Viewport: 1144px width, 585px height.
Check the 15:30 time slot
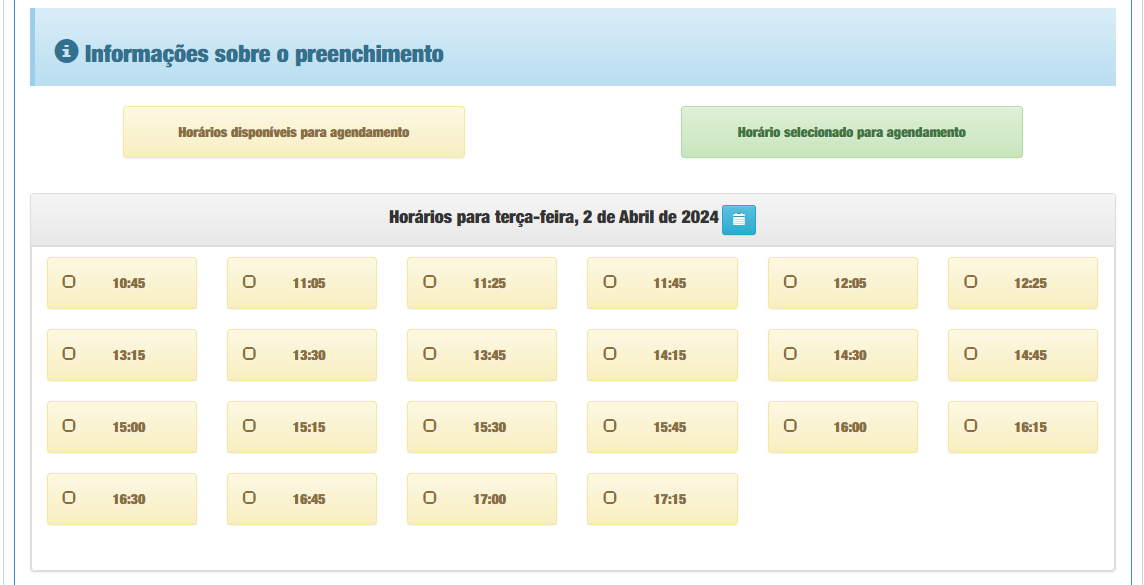click(430, 425)
